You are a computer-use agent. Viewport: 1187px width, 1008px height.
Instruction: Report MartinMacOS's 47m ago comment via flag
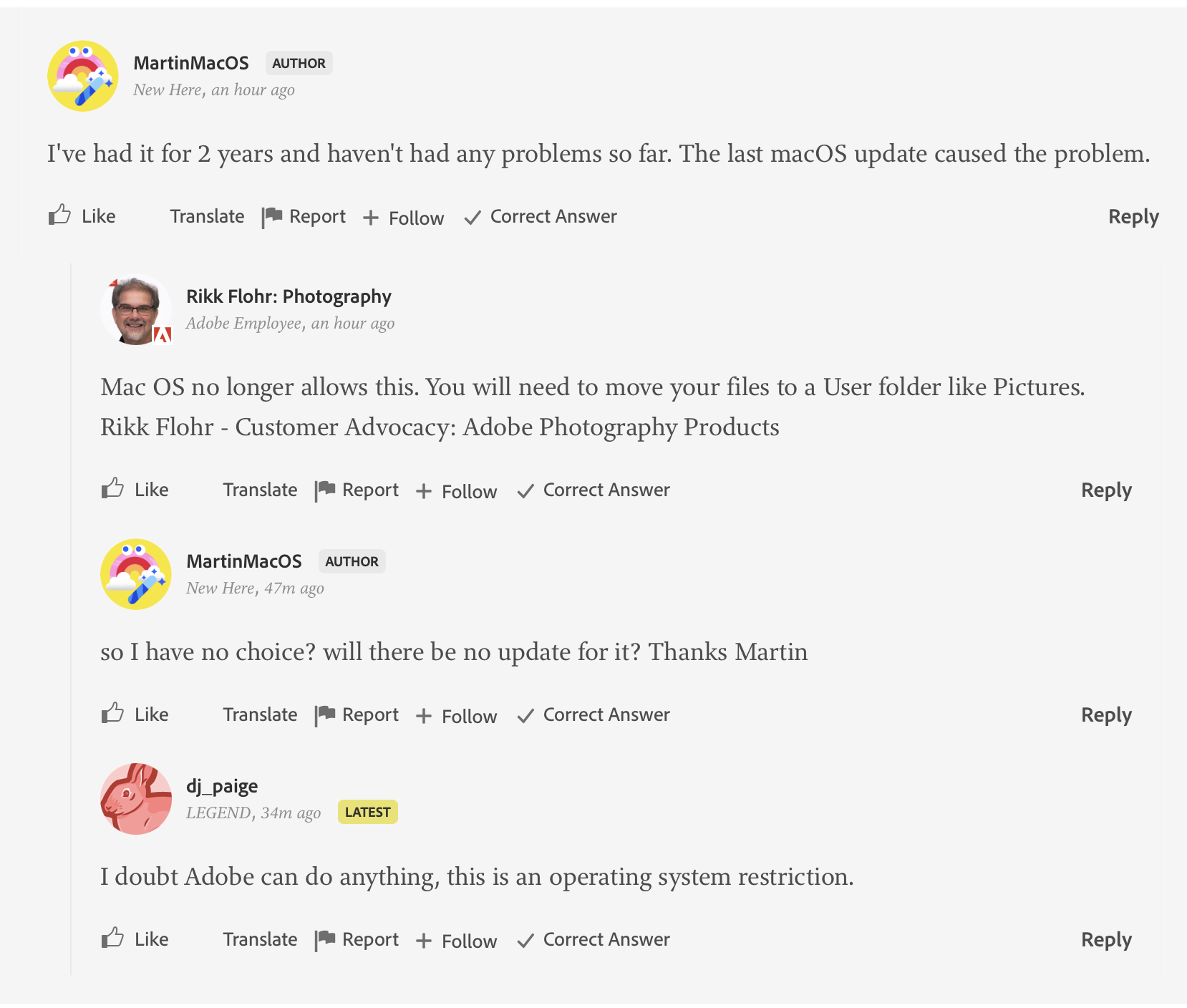pos(325,714)
